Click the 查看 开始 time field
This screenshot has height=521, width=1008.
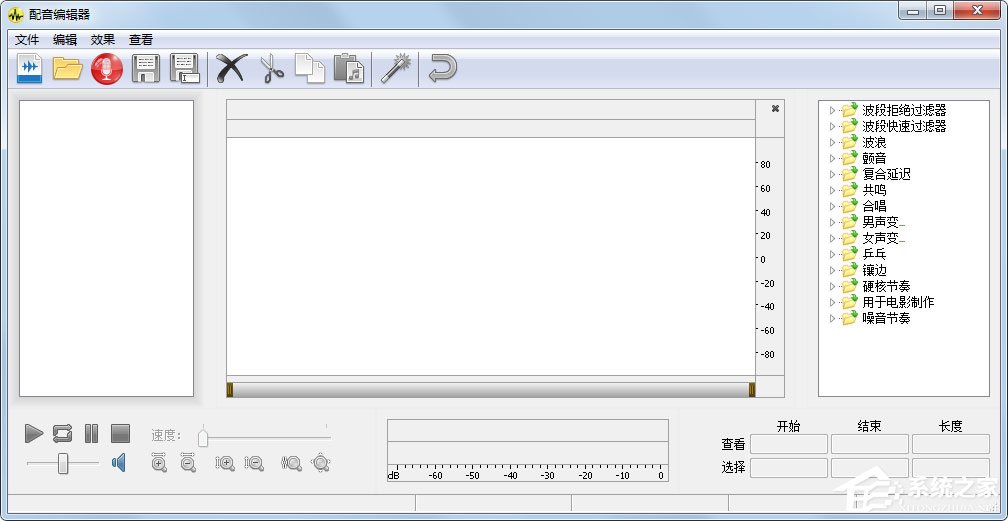tap(788, 444)
